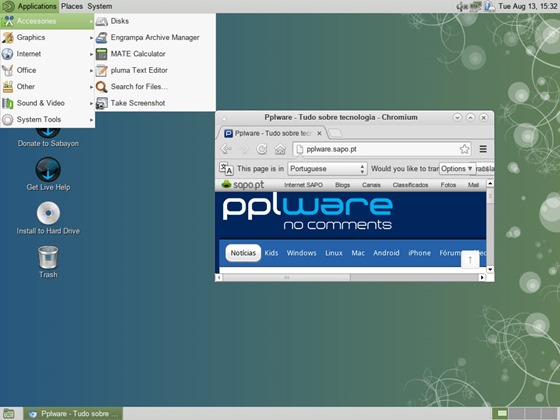Viewport: 560px width, 420px height.
Task: Open the Blogs link
Action: 342,185
